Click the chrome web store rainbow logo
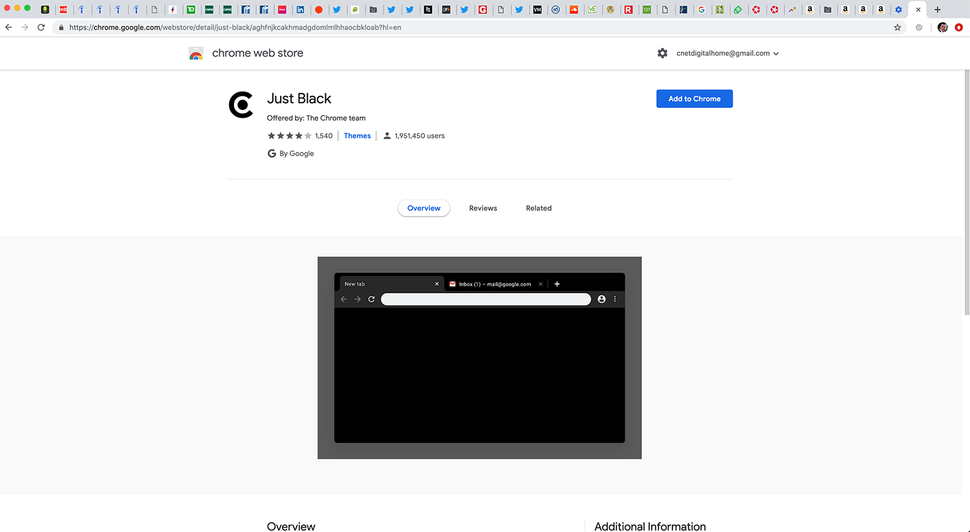The height and width of the screenshot is (532, 970). pyautogui.click(x=196, y=53)
